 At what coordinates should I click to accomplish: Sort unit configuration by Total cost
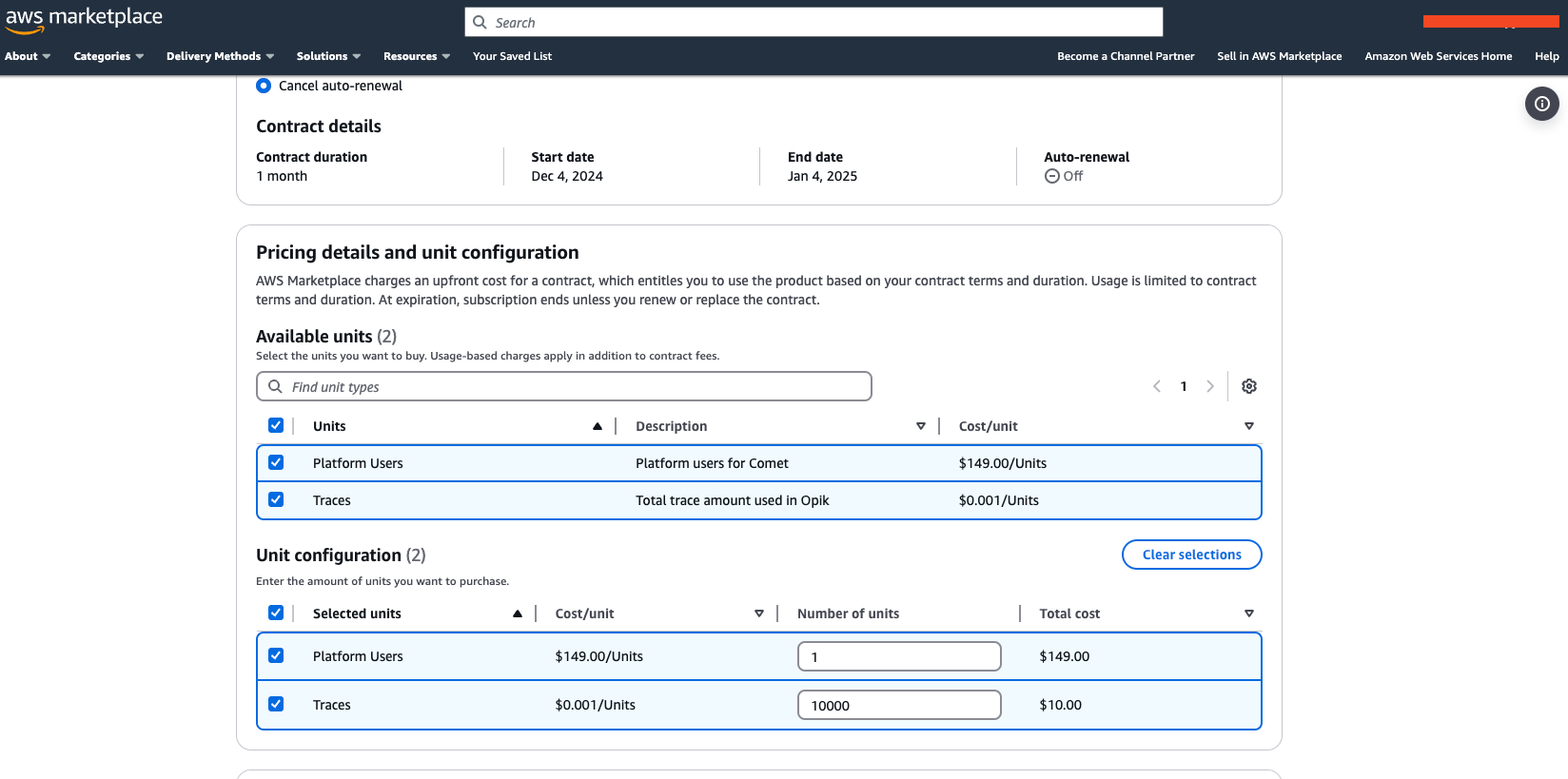(1249, 613)
